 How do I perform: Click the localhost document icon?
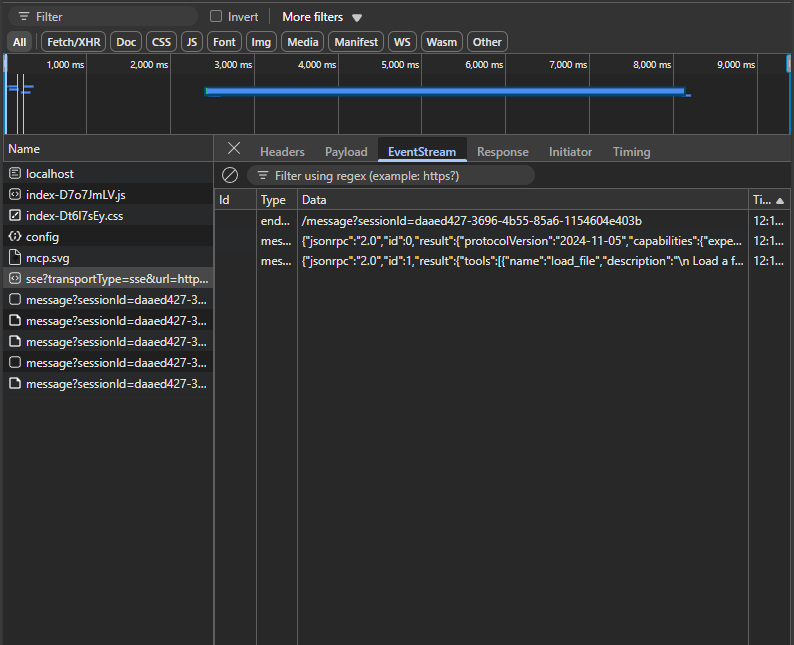15,174
